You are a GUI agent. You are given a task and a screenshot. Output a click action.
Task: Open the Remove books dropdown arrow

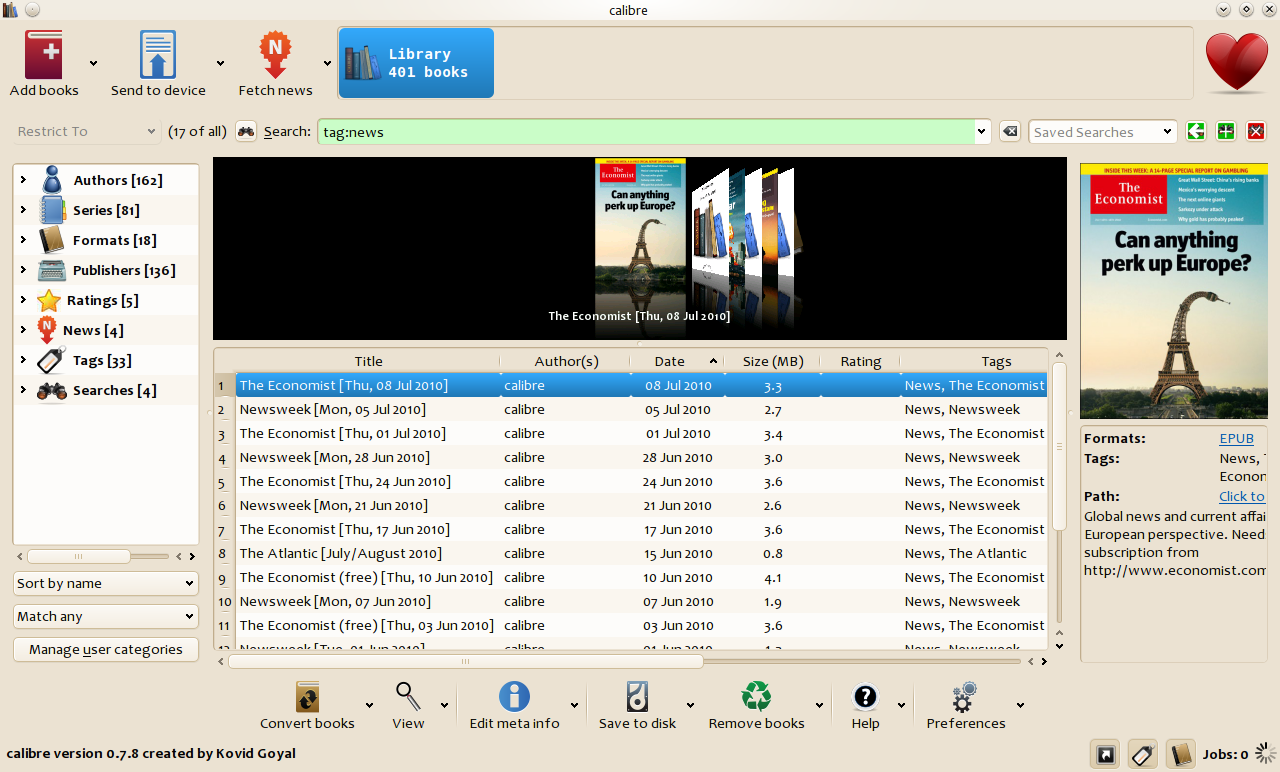pos(819,705)
